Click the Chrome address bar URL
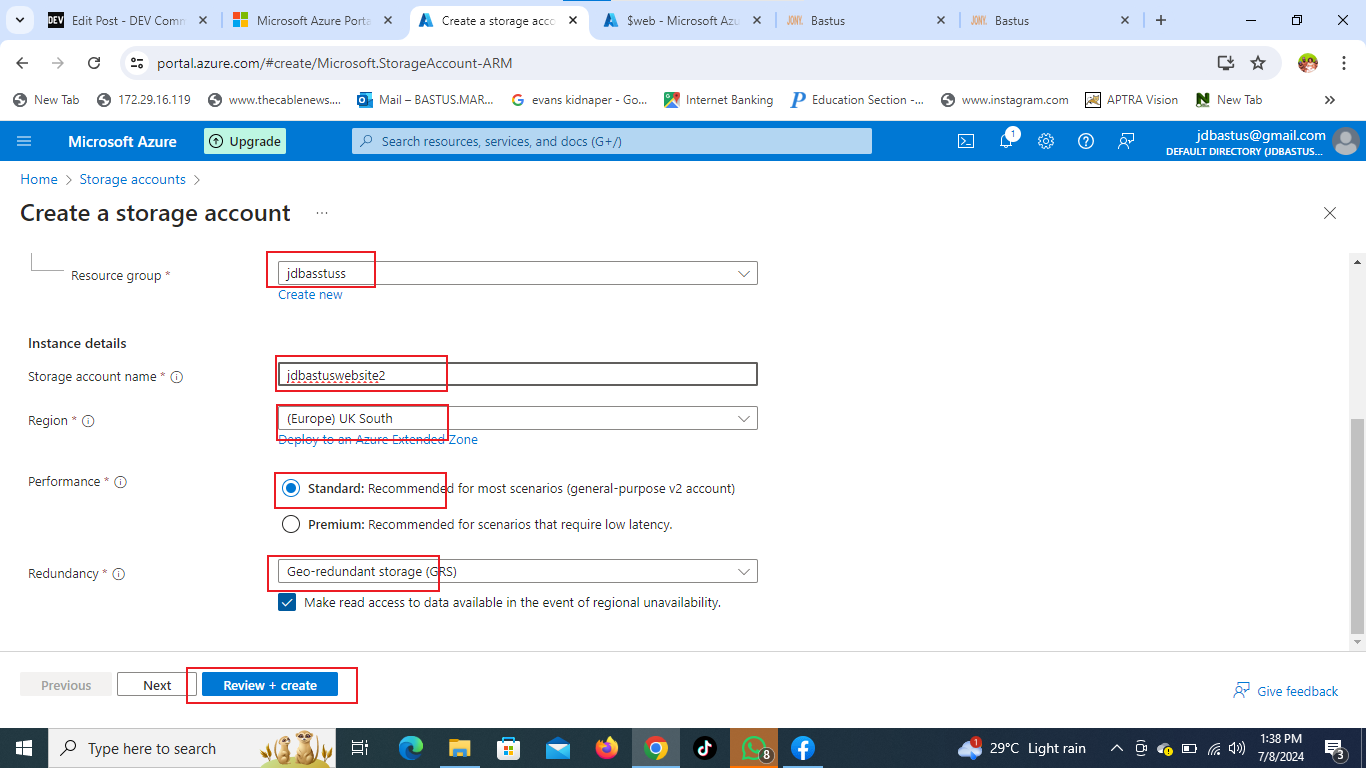The width and height of the screenshot is (1366, 768). tap(335, 63)
